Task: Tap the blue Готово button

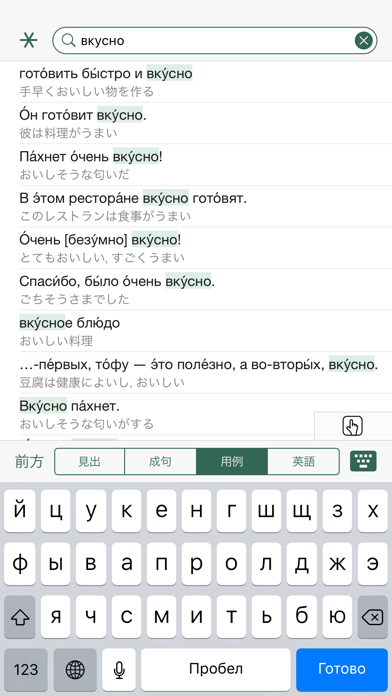Action: (342, 669)
